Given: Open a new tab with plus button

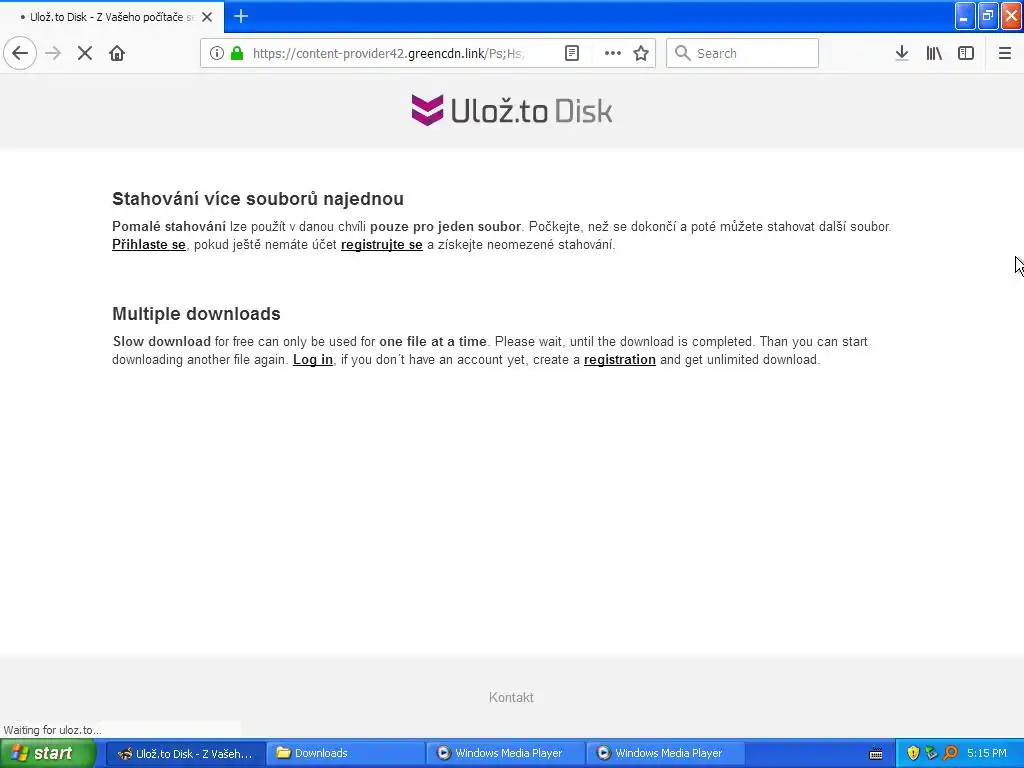Looking at the screenshot, I should point(241,16).
